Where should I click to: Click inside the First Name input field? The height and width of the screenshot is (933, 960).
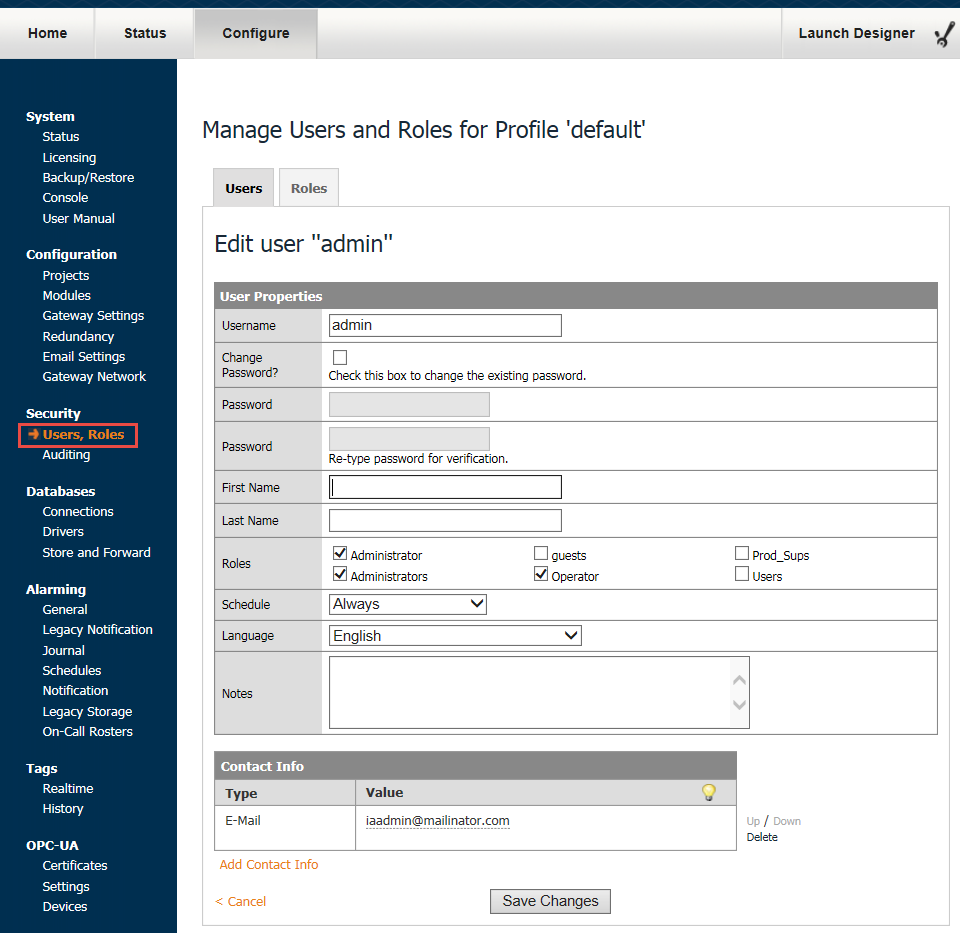(x=445, y=487)
